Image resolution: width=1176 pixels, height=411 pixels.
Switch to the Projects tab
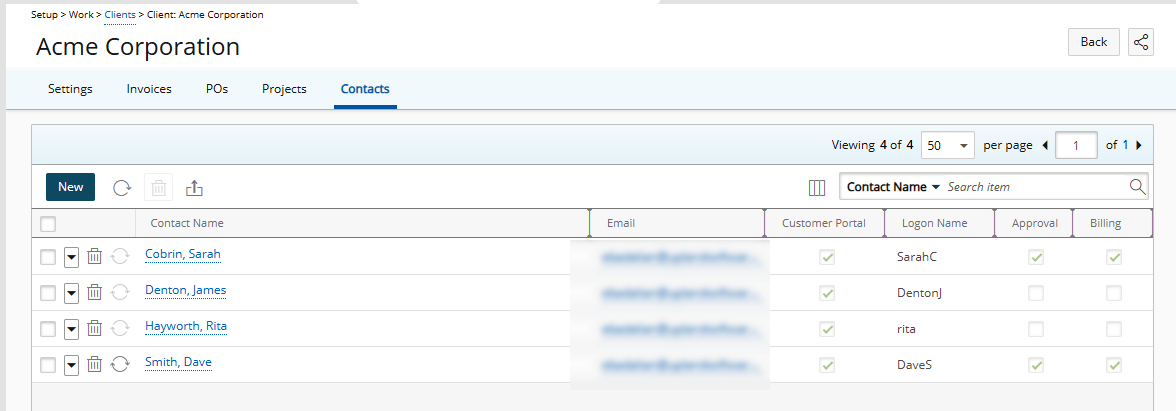284,88
